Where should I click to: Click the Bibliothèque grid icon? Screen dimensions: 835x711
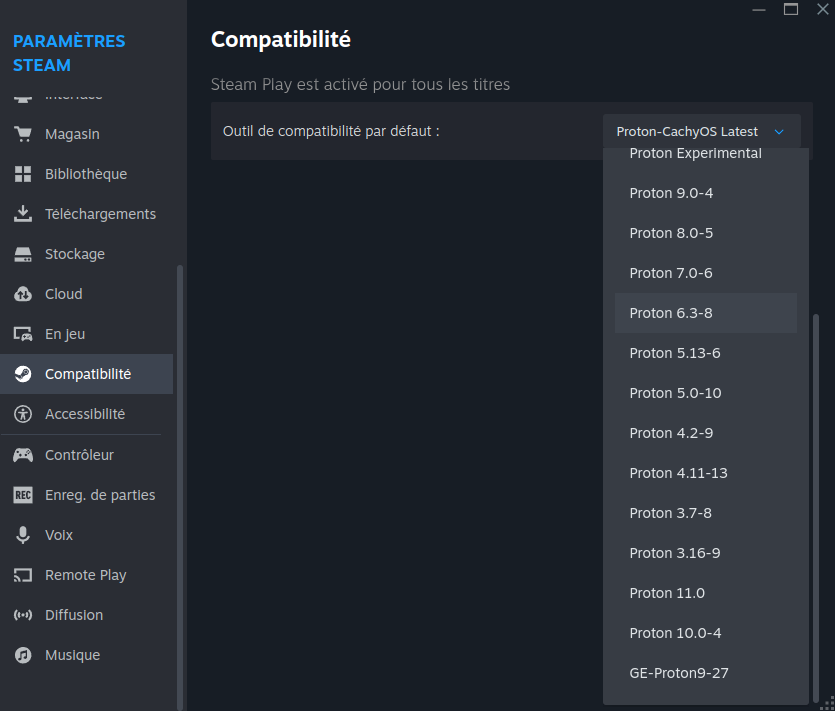click(x=23, y=174)
